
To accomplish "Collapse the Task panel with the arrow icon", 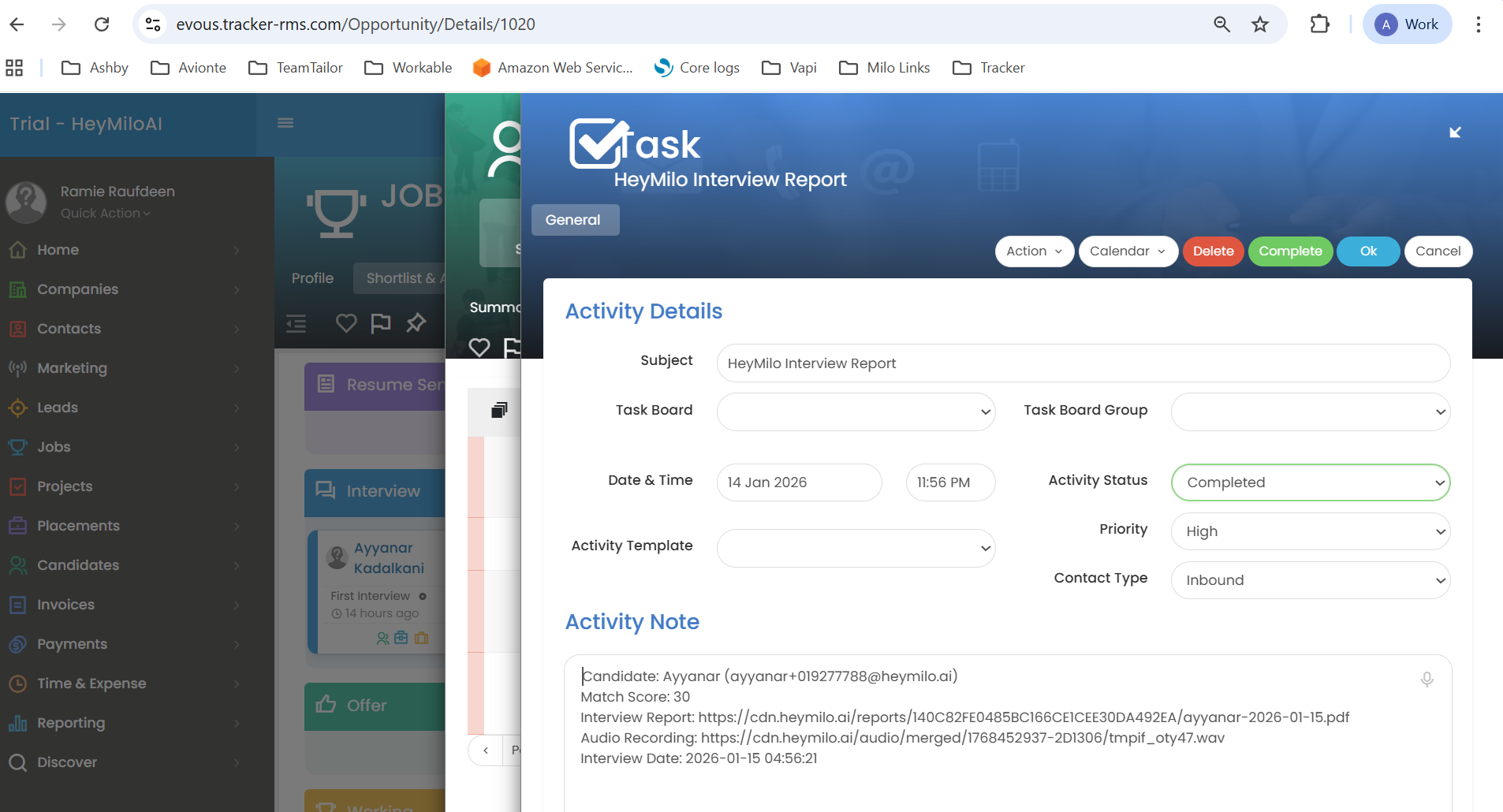I will click(1455, 132).
